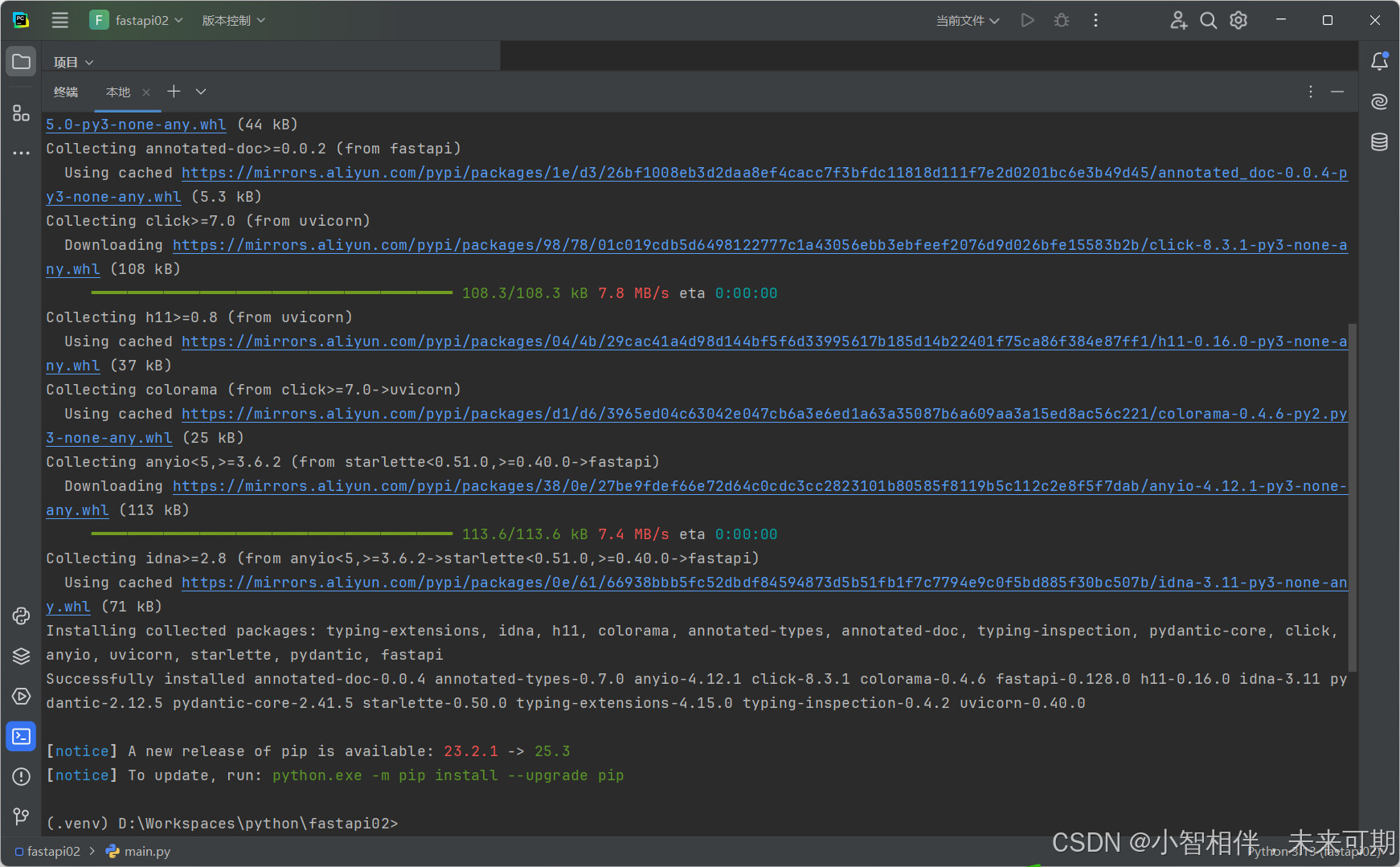Click the pip version 25.3 text
The image size is (1400, 867).
552,751
